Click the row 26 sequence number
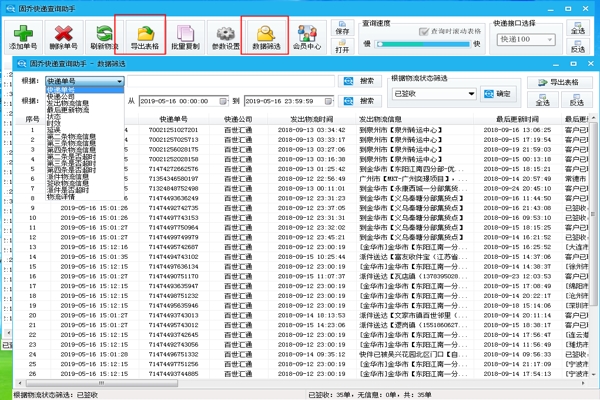 (33, 374)
